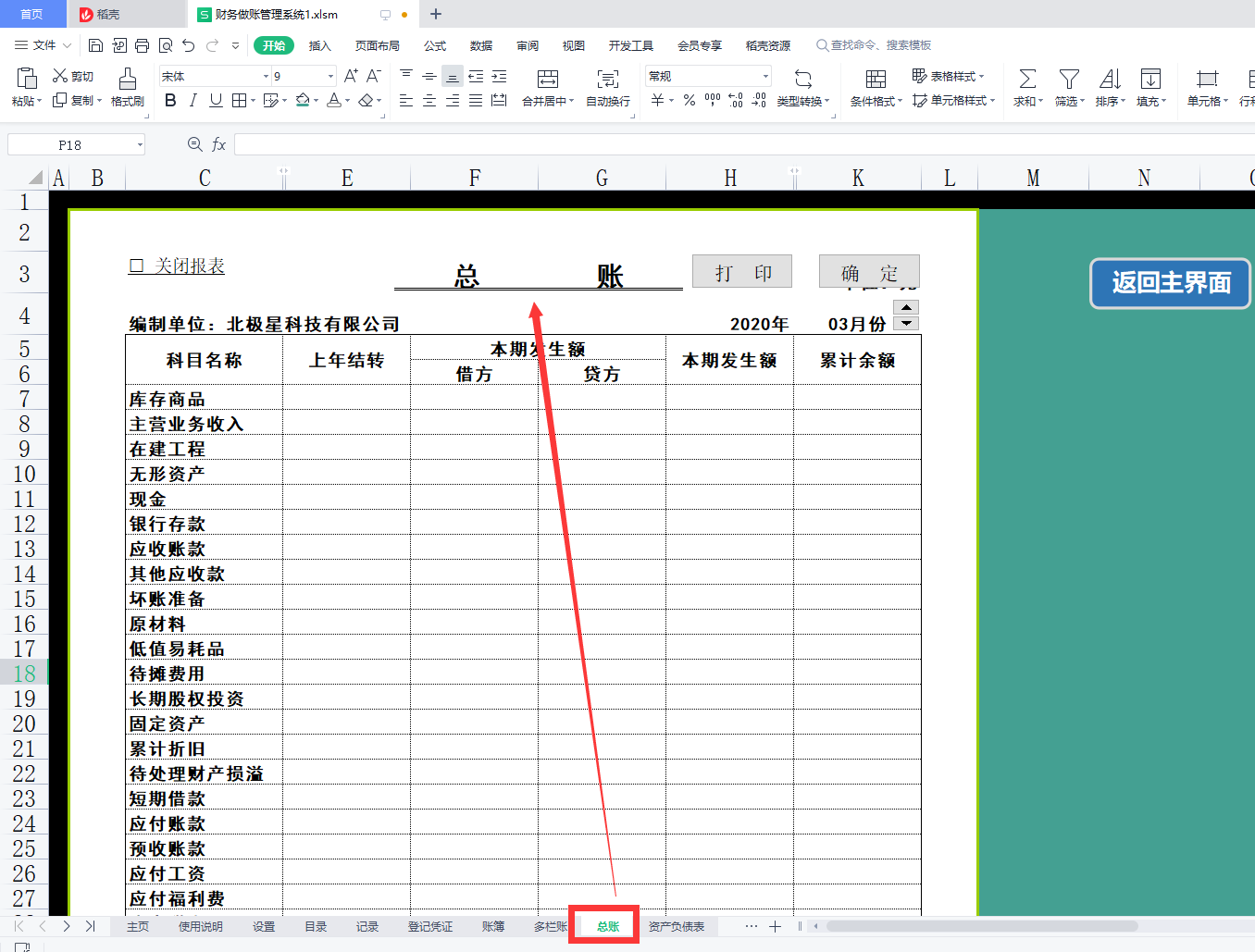Click the currency format ¥ icon

pos(657,100)
